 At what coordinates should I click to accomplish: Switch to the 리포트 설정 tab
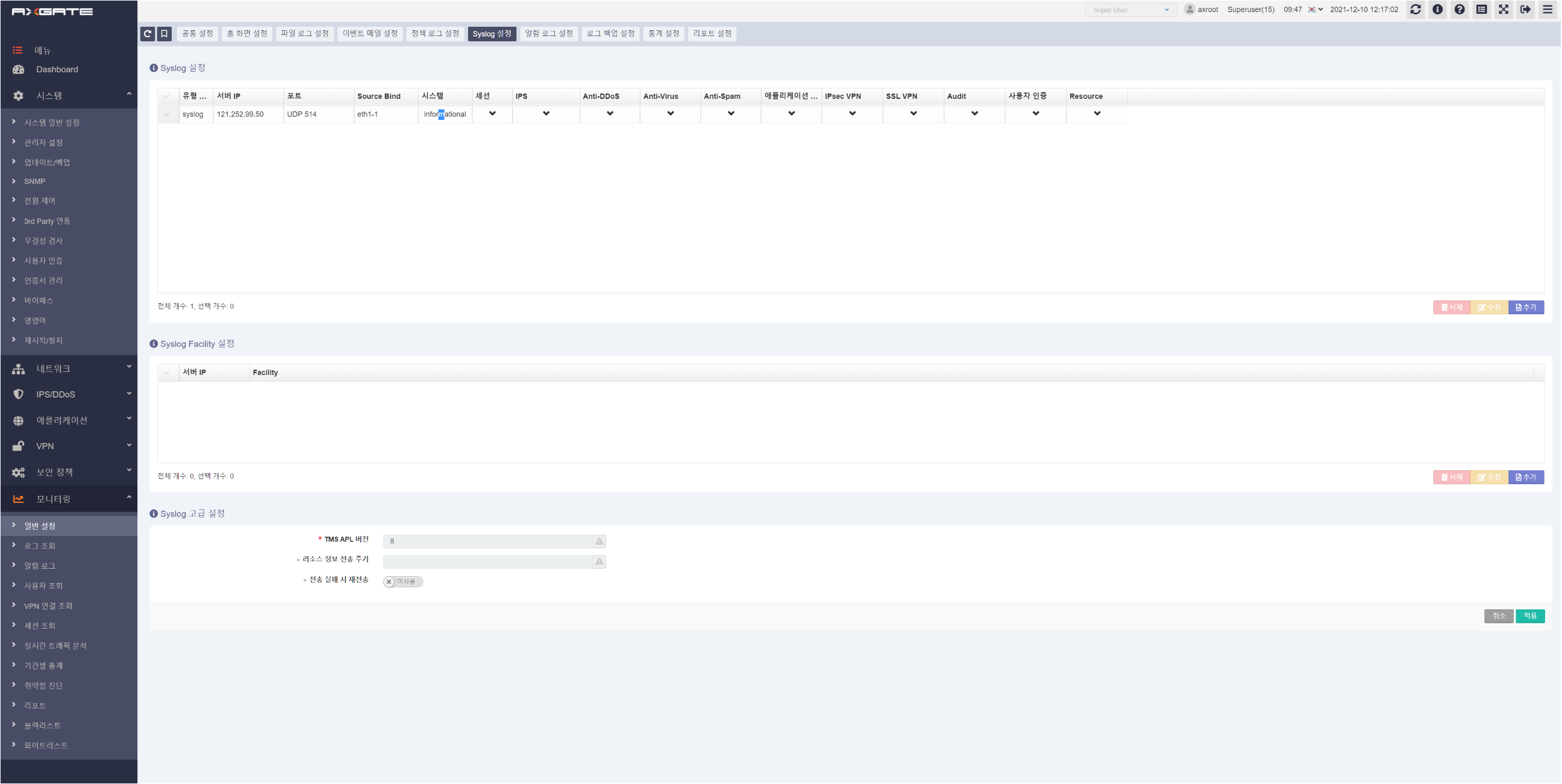[x=712, y=34]
